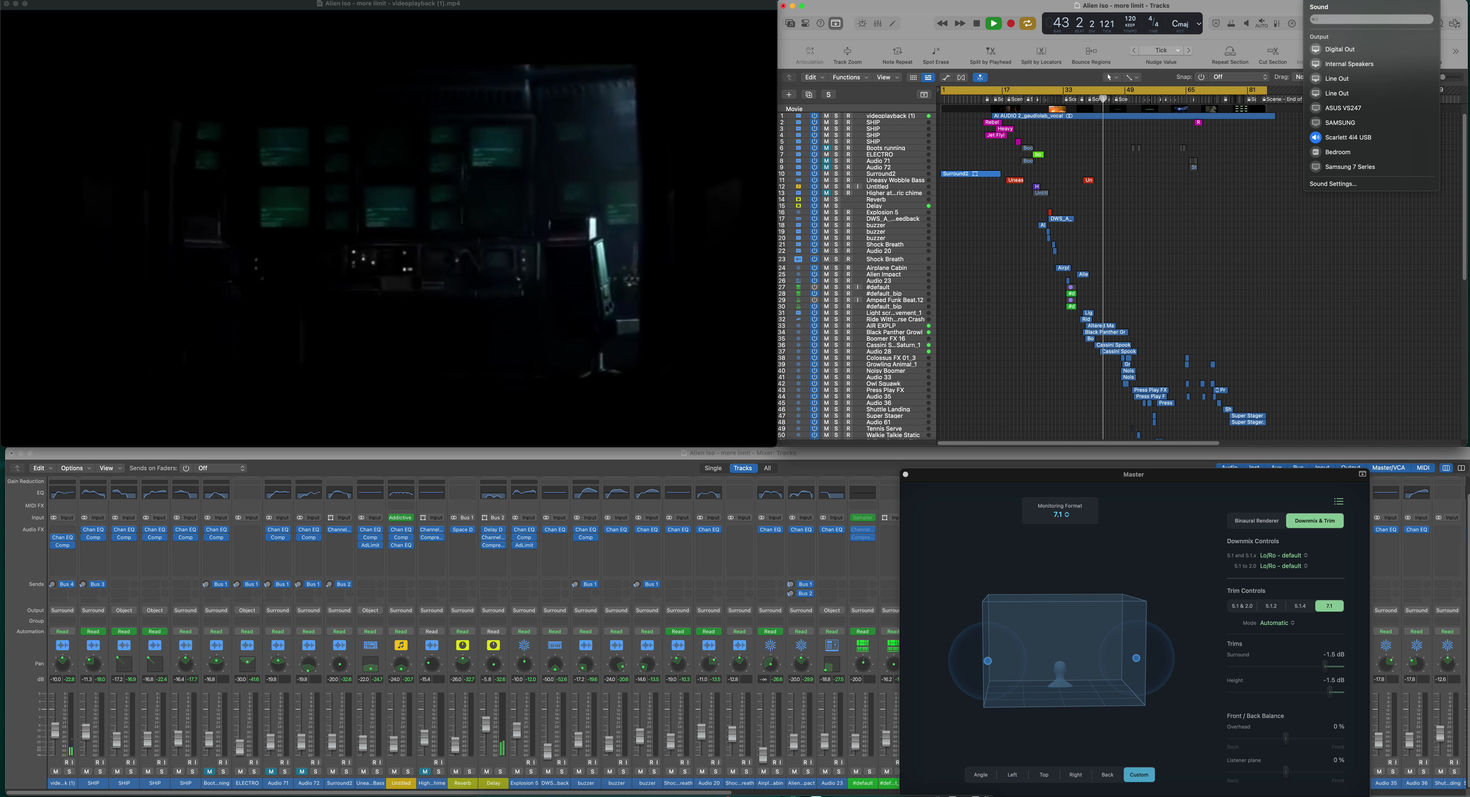The height and width of the screenshot is (797, 1470).
Task: Switch Mixer to Single view
Action: (x=713, y=468)
